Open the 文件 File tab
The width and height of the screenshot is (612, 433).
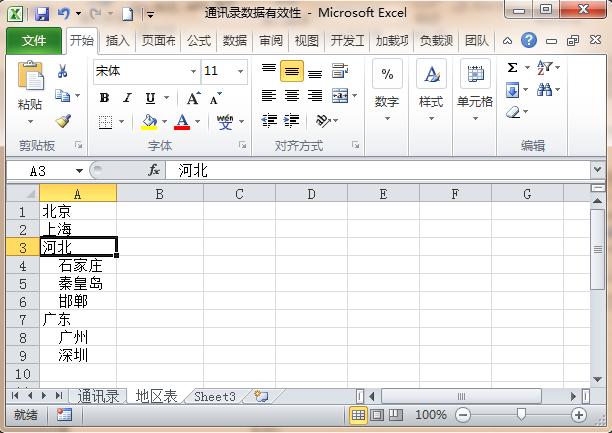34,41
